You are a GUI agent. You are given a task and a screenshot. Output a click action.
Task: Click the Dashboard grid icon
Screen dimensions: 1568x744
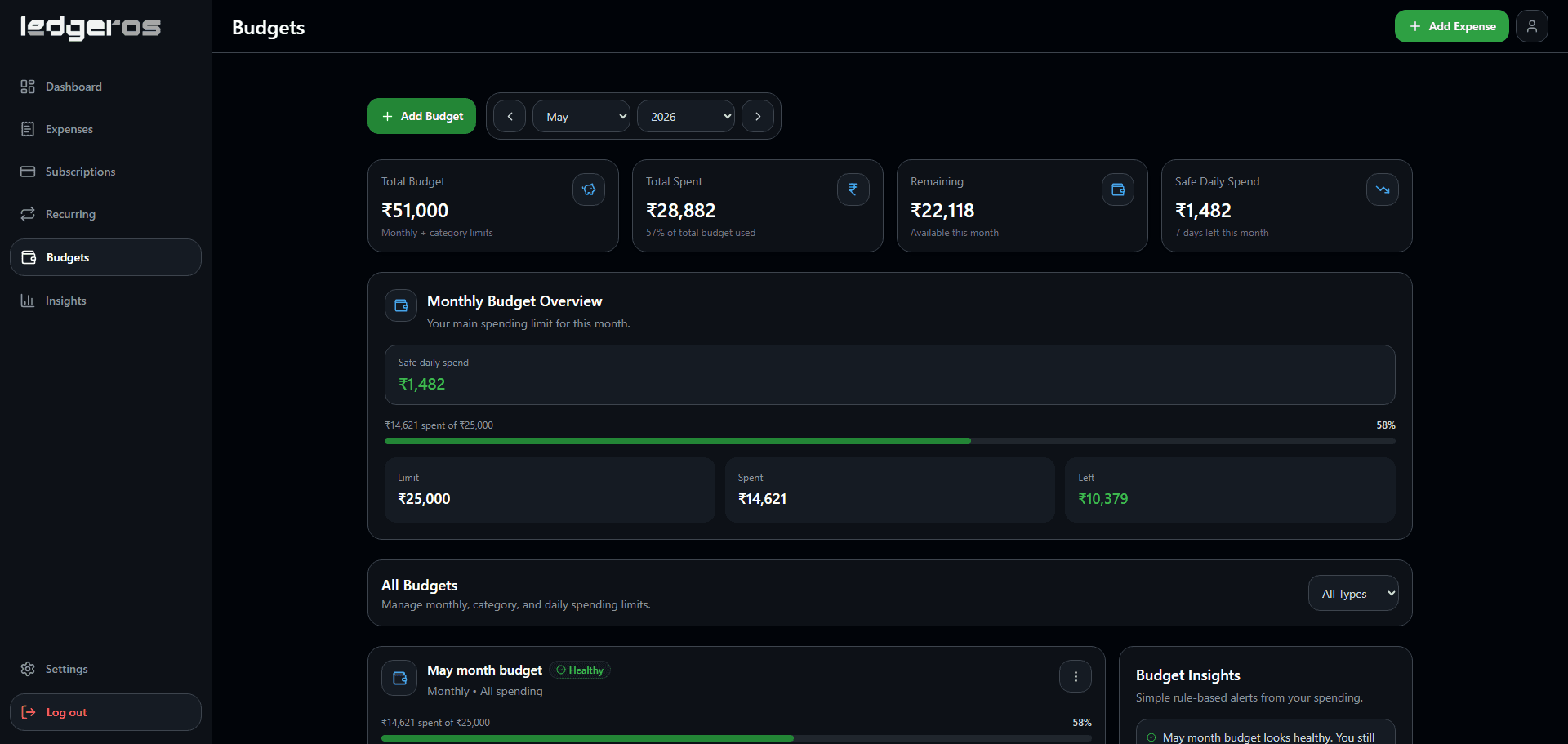click(28, 87)
